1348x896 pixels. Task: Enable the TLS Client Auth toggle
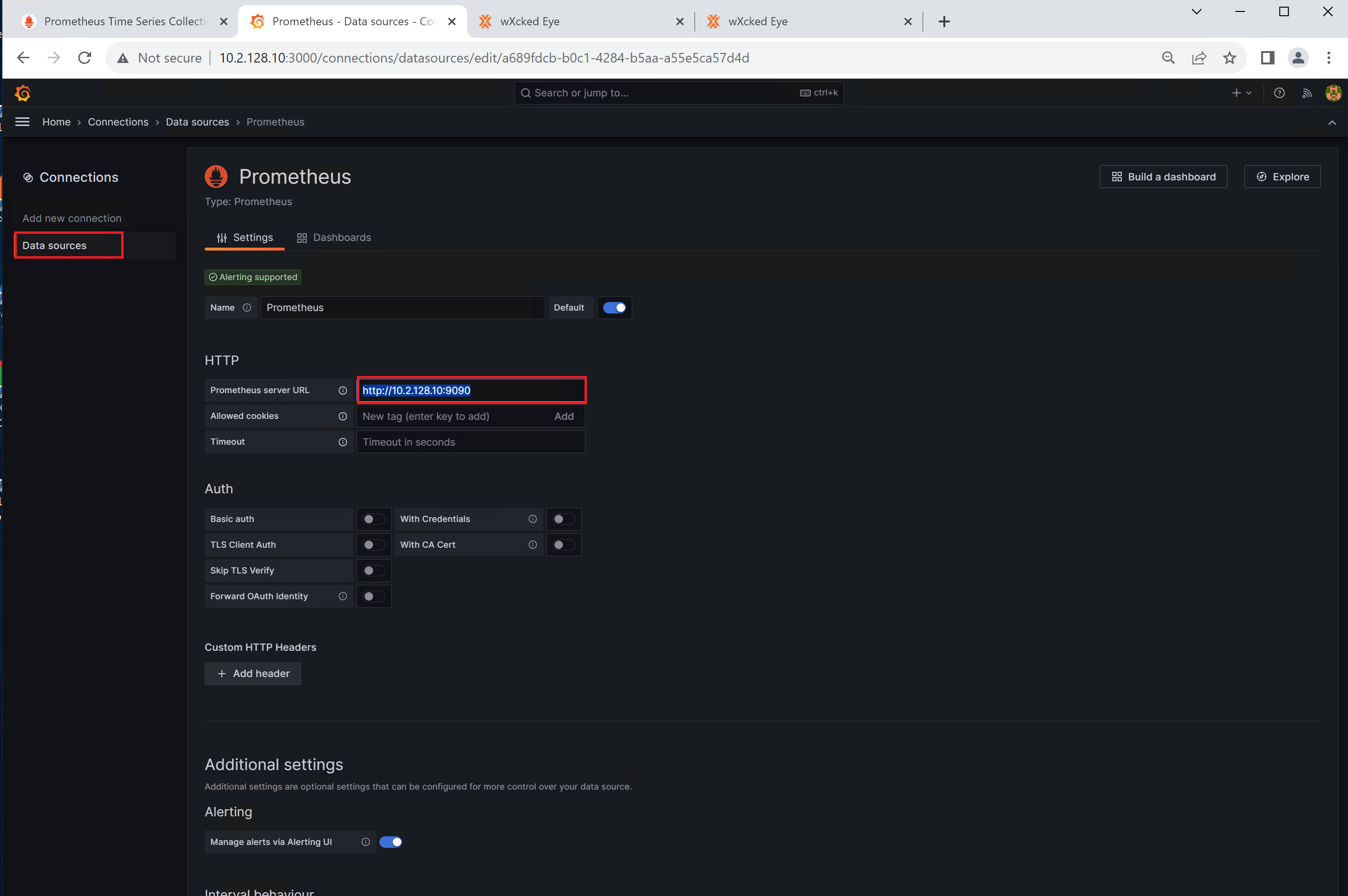tap(374, 544)
